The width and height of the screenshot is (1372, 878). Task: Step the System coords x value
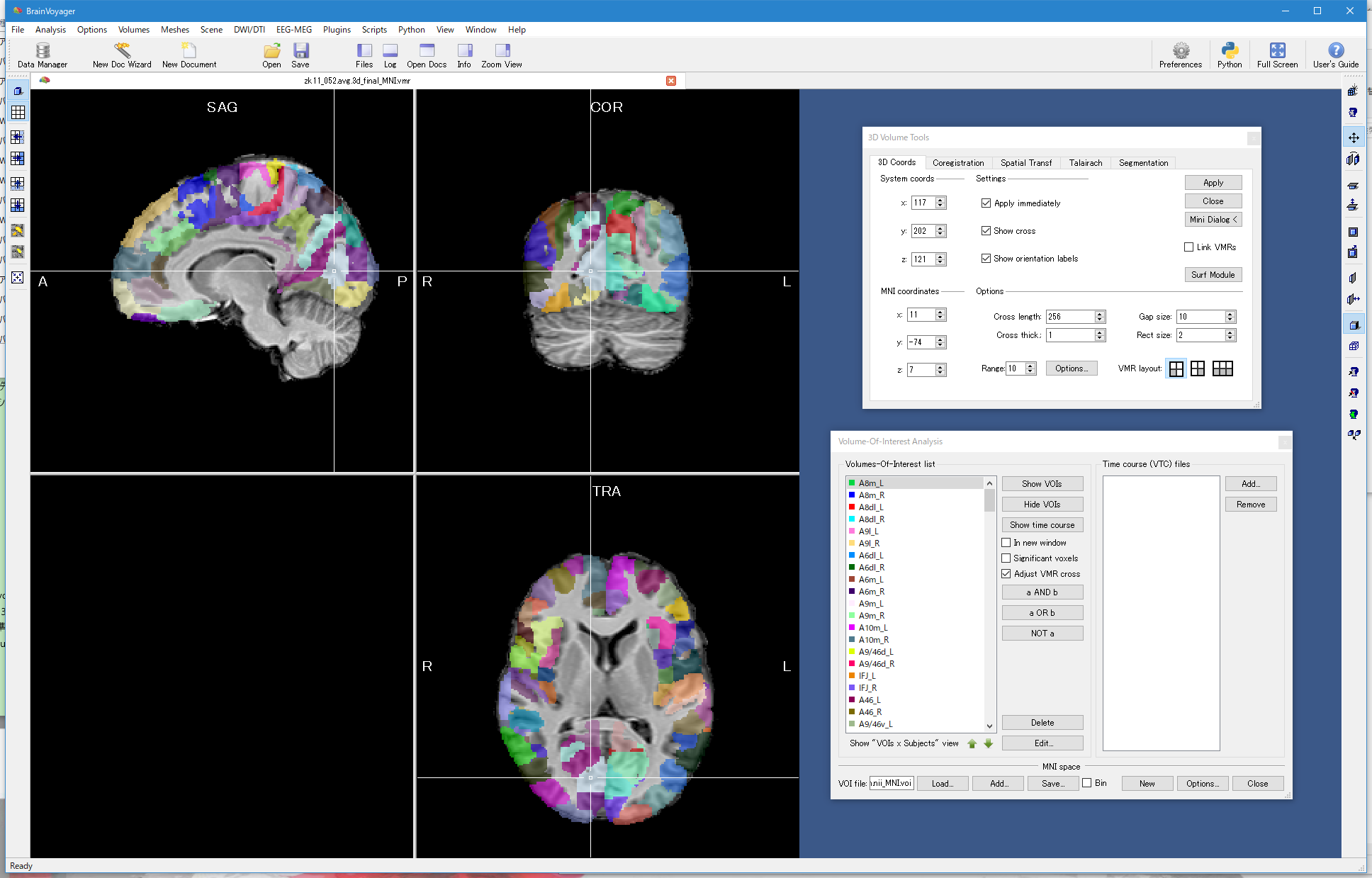pyautogui.click(x=940, y=203)
